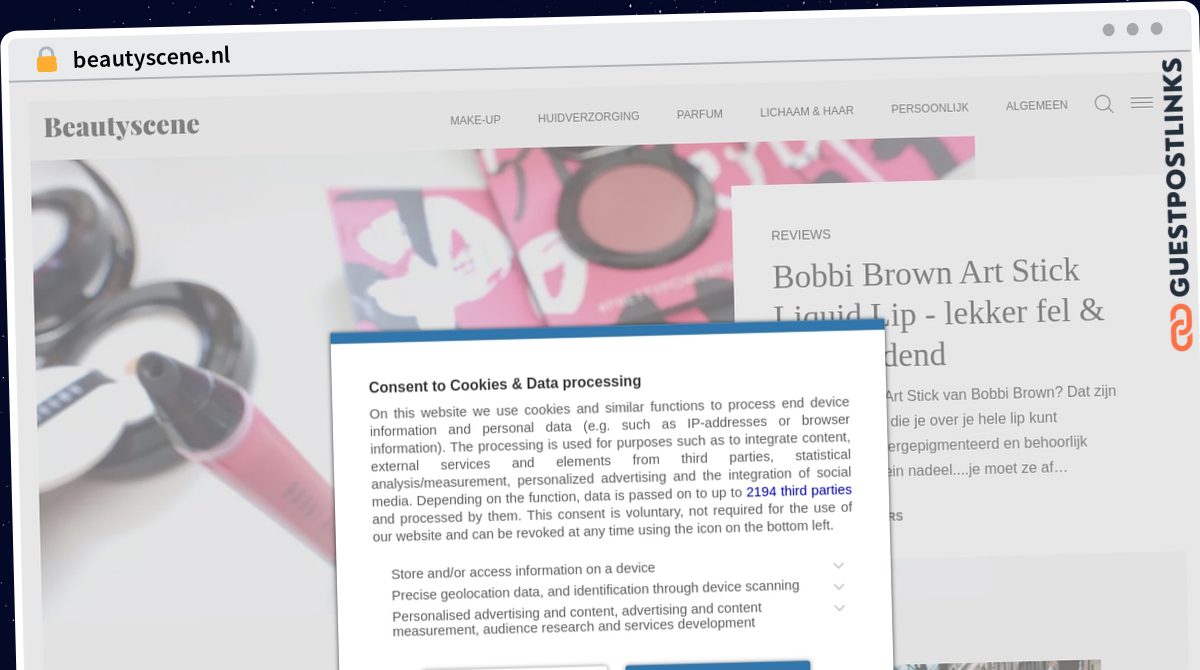
Task: Expand the 'Personalised advertising and content' chevron
Action: pos(839,607)
